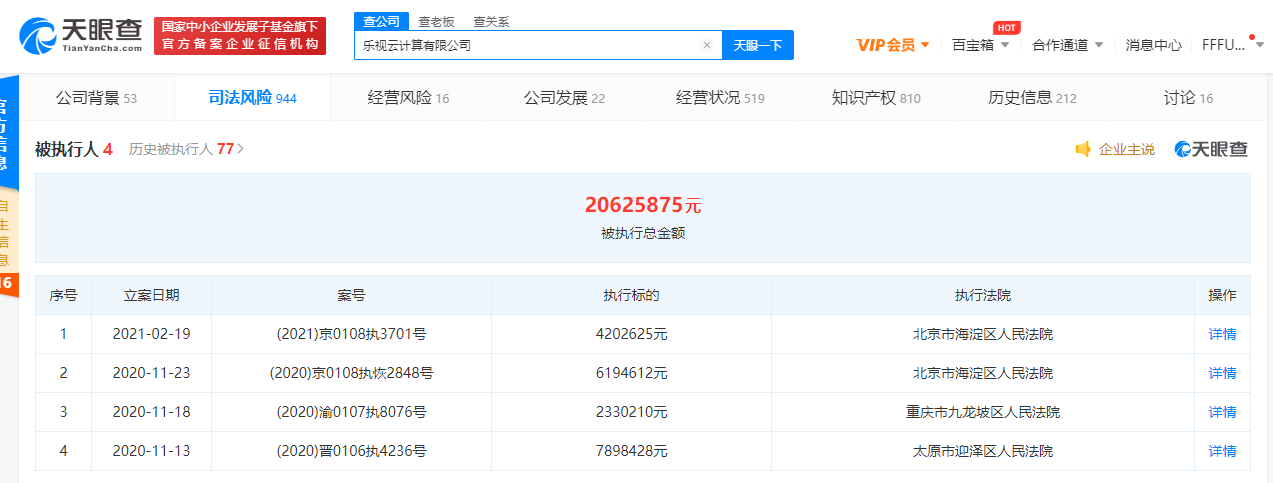This screenshot has height=483, width=1273.
Task: Click case number (2020)京0108执恢2848号
Action: [x=351, y=373]
